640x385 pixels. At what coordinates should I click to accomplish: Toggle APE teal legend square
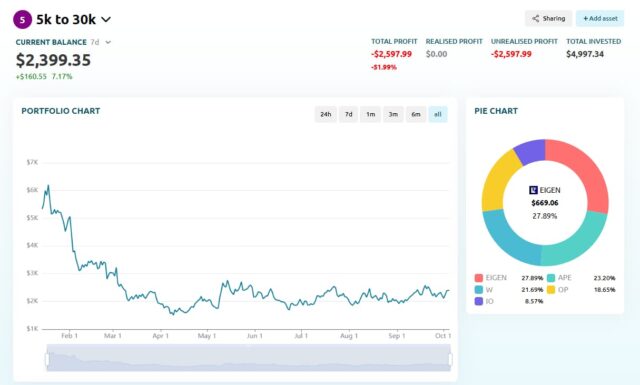click(551, 278)
